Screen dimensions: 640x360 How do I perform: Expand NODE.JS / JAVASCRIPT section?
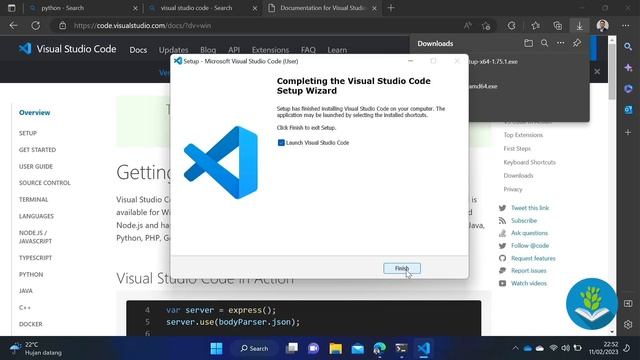click(x=36, y=237)
